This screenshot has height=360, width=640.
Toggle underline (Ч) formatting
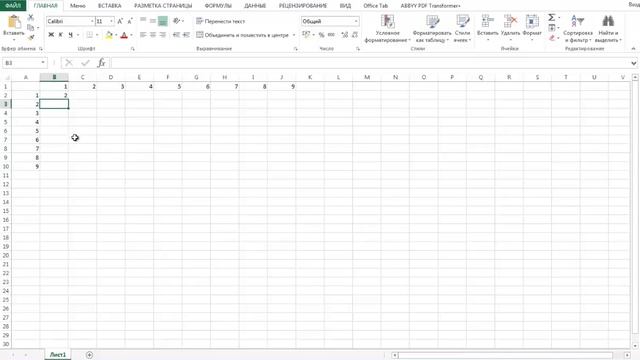click(x=70, y=35)
